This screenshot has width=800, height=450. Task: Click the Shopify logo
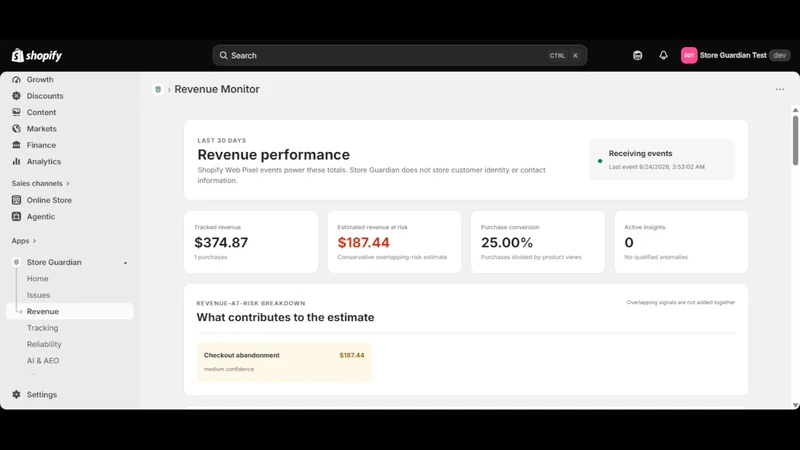pyautogui.click(x=37, y=55)
